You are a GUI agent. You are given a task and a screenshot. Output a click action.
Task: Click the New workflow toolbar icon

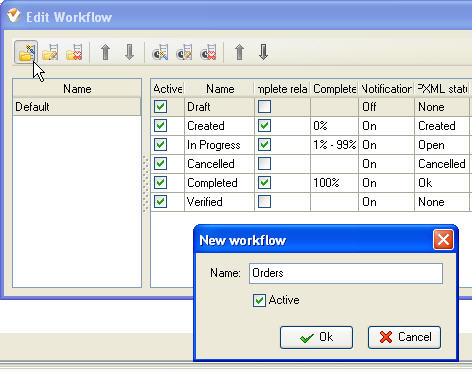tap(26, 52)
